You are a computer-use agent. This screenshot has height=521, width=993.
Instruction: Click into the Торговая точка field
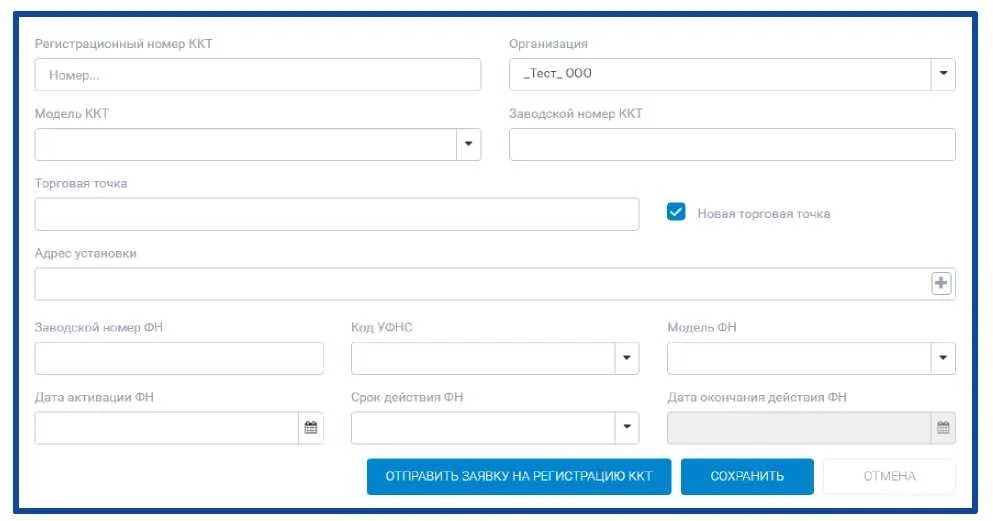pos(337,214)
